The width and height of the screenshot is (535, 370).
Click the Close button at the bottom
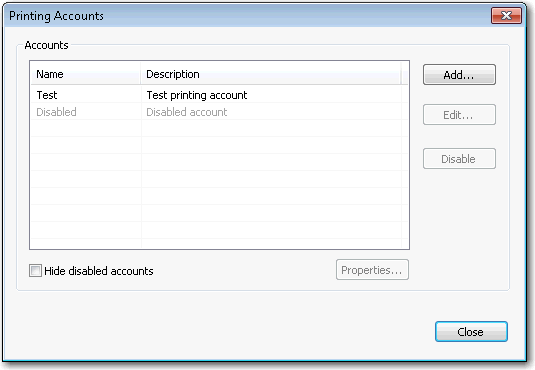[471, 332]
